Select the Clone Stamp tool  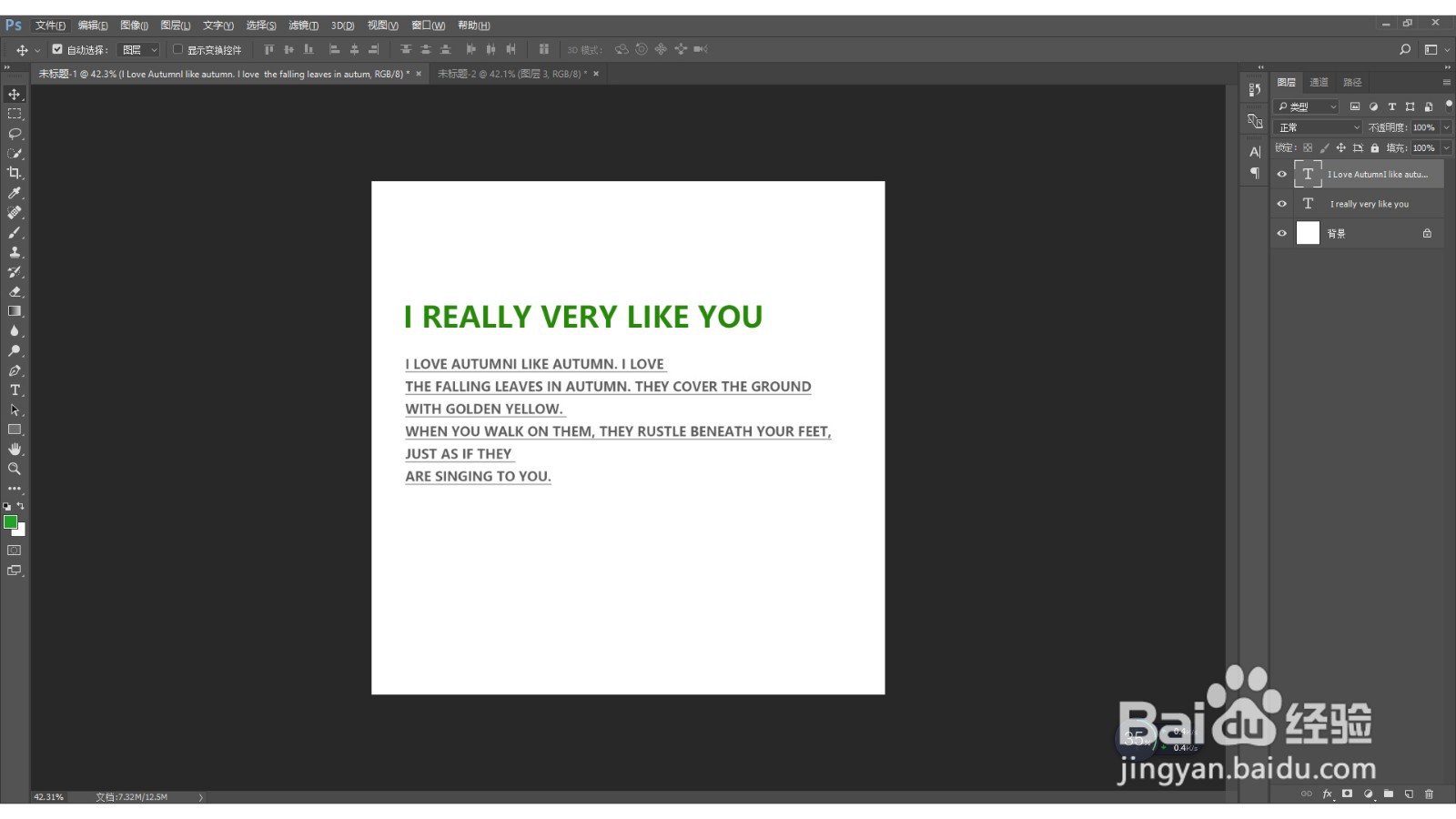click(x=15, y=252)
